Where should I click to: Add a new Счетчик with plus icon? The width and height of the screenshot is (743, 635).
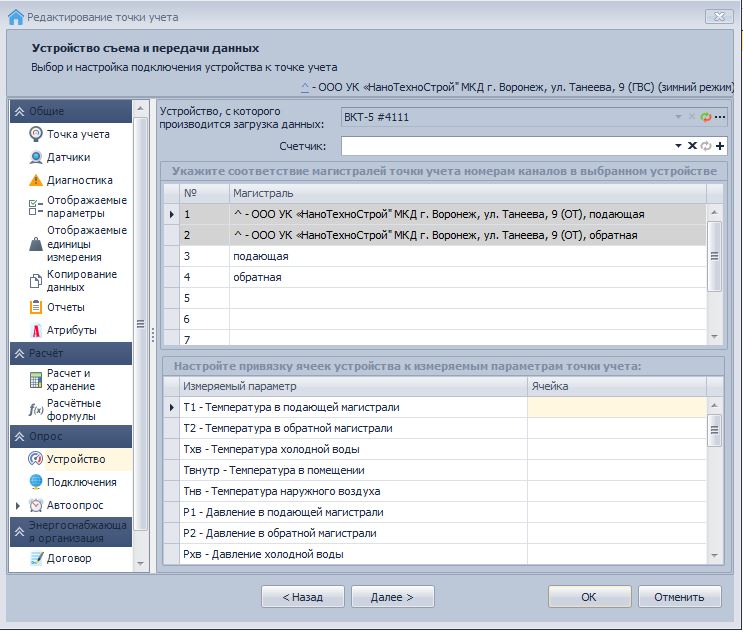point(720,146)
